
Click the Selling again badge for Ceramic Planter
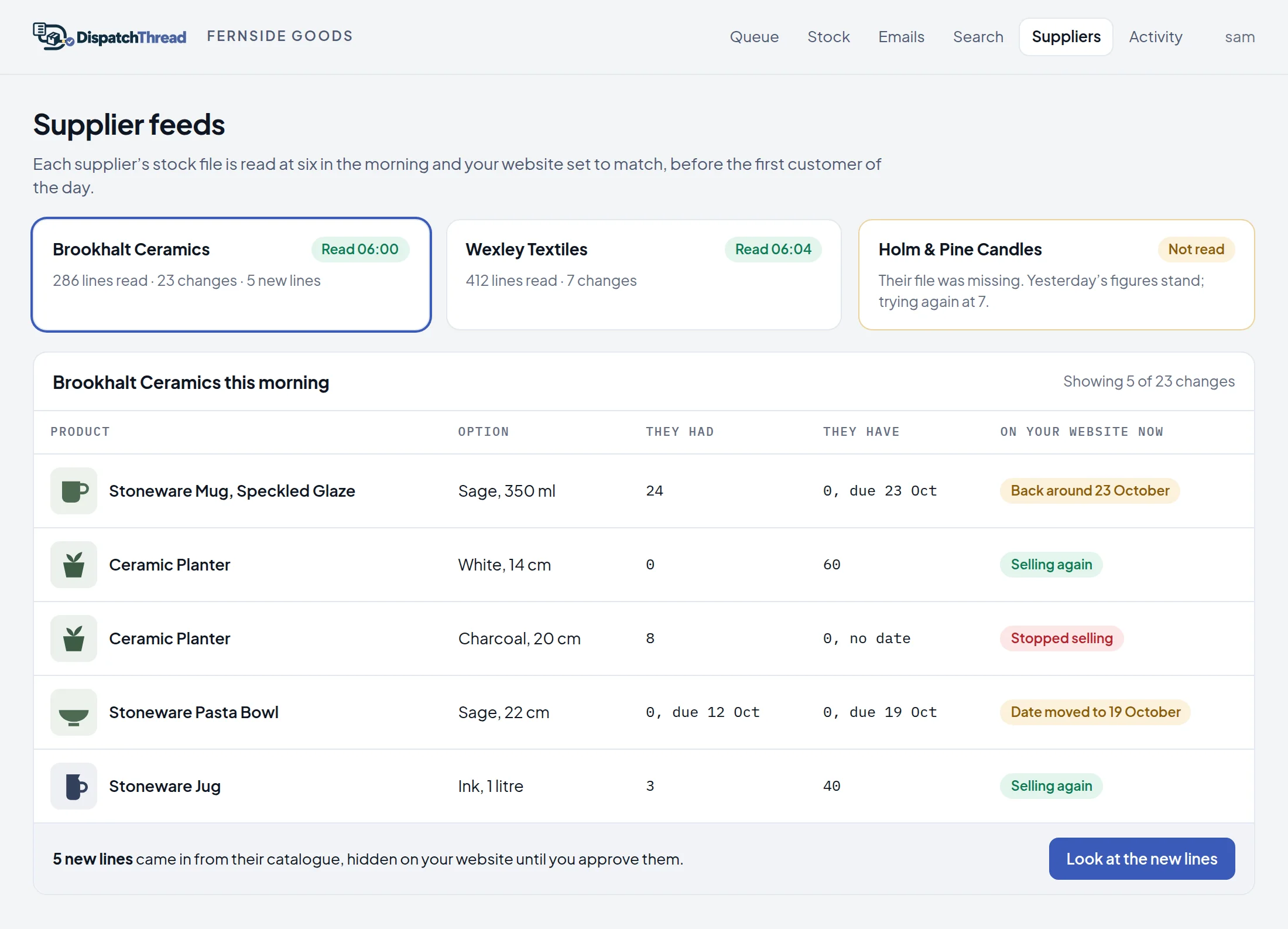pyautogui.click(x=1051, y=565)
